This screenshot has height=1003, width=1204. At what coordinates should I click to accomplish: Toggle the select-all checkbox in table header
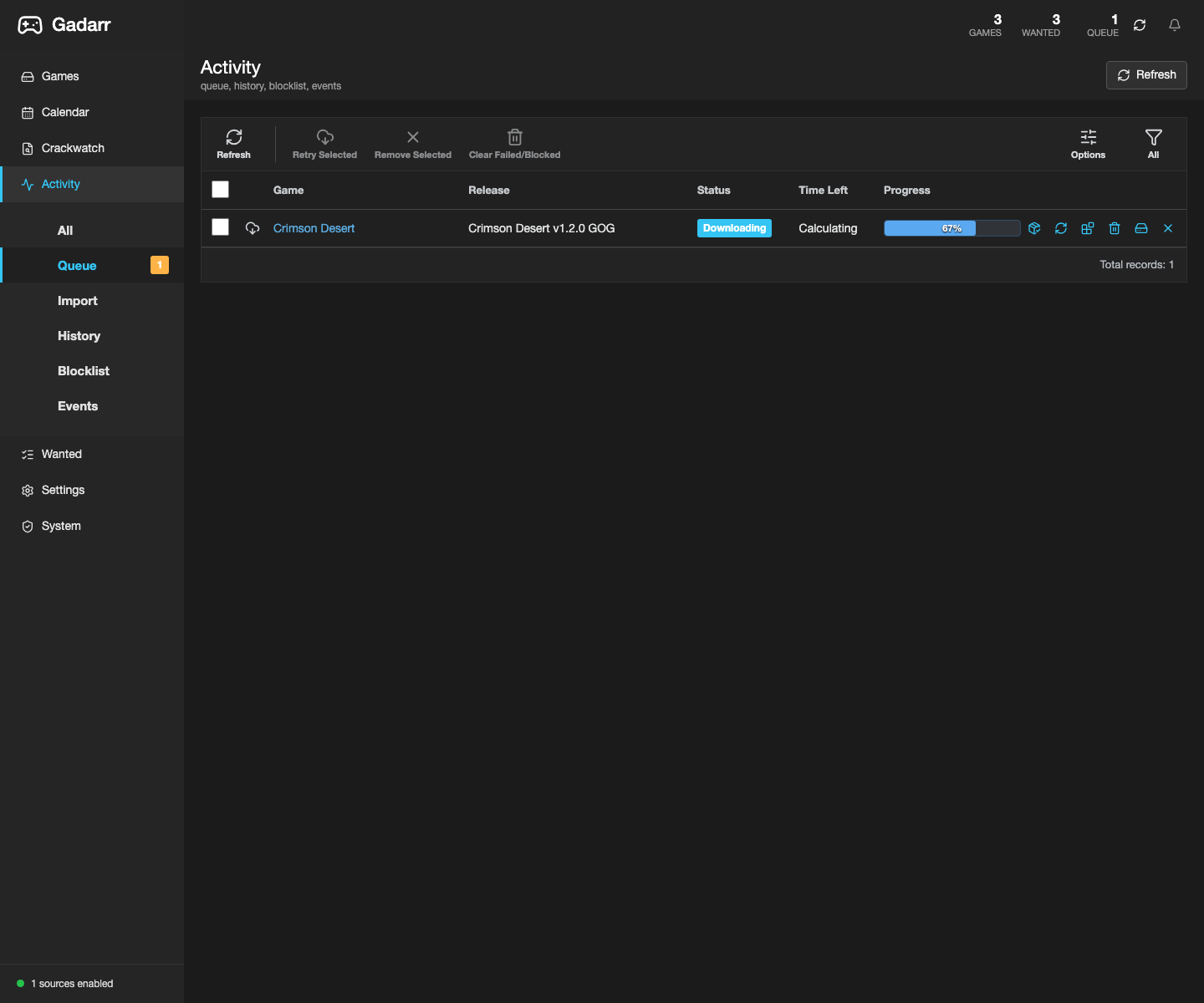(x=221, y=190)
